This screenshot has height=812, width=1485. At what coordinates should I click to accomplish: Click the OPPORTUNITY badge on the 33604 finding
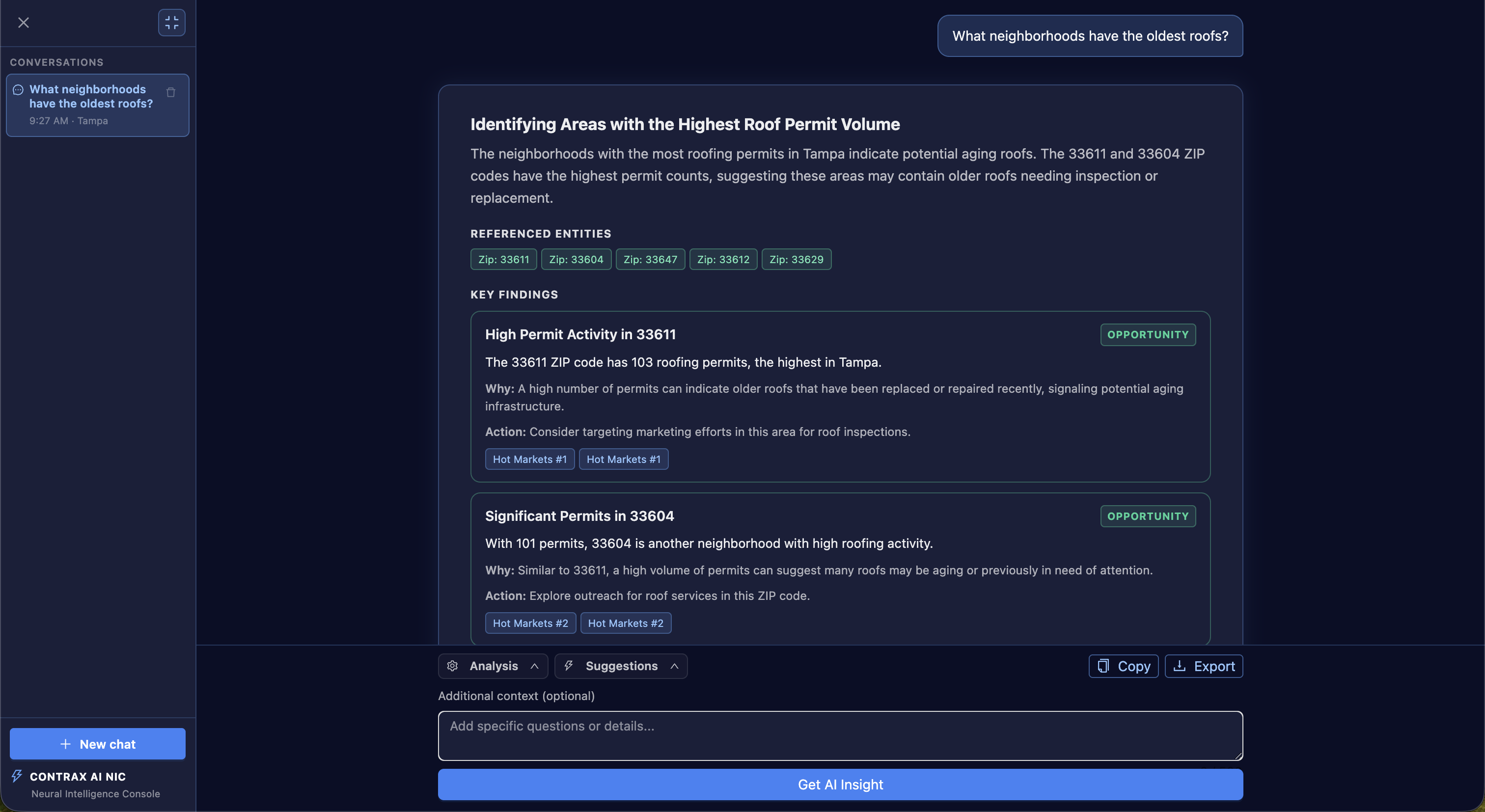[1147, 516]
